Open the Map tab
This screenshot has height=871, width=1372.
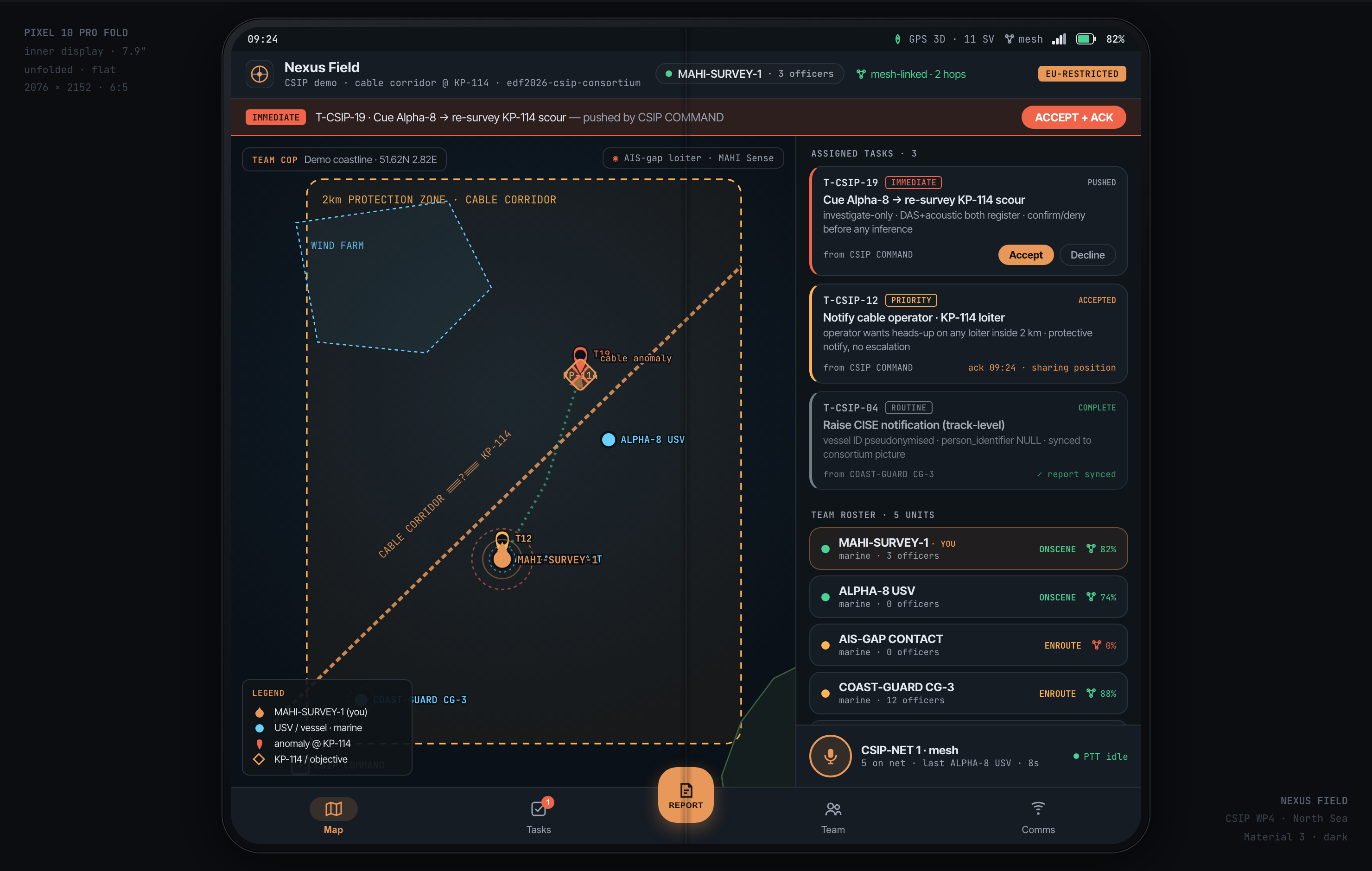[333, 816]
